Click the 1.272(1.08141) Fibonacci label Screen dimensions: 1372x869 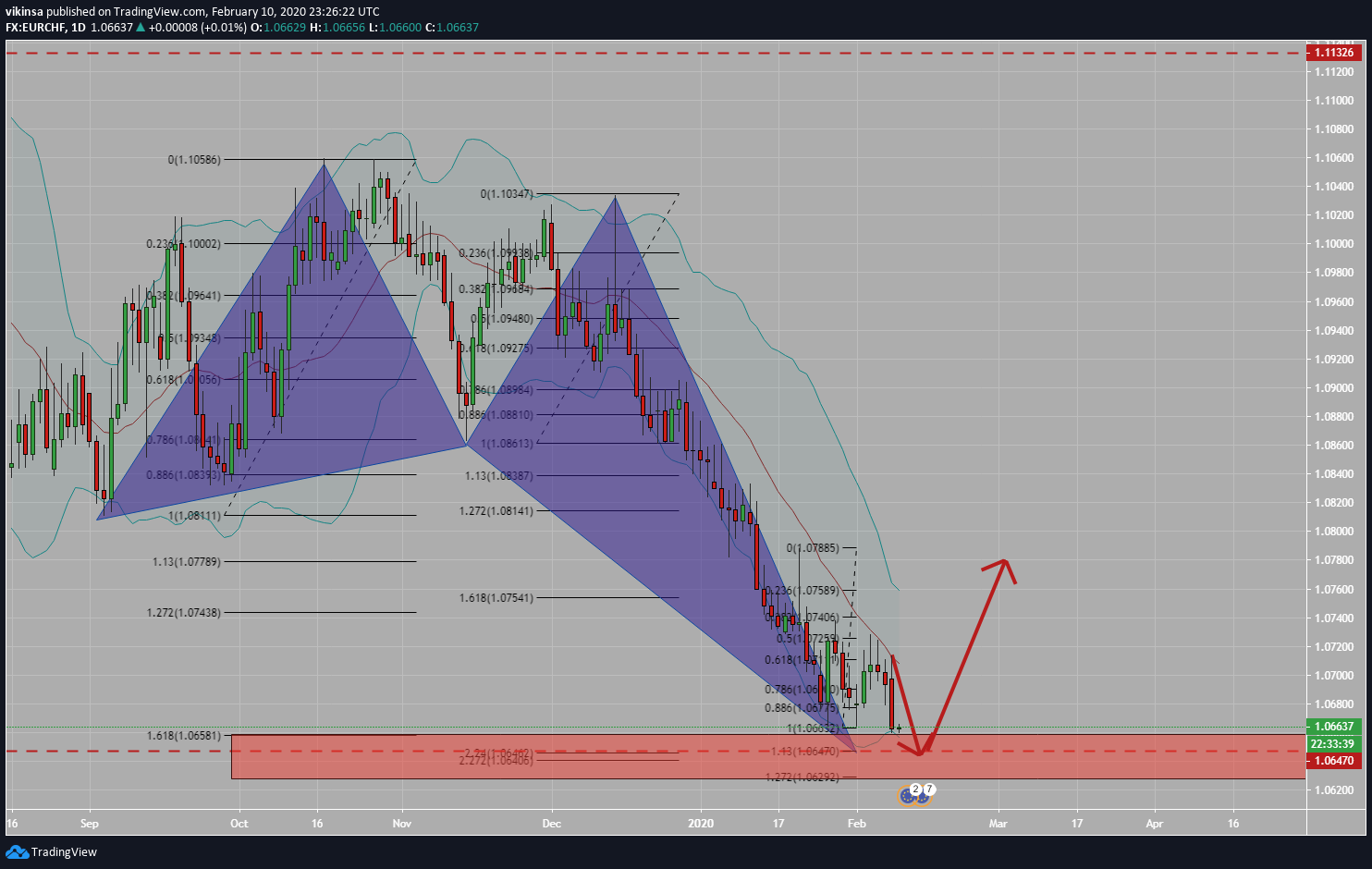click(496, 510)
